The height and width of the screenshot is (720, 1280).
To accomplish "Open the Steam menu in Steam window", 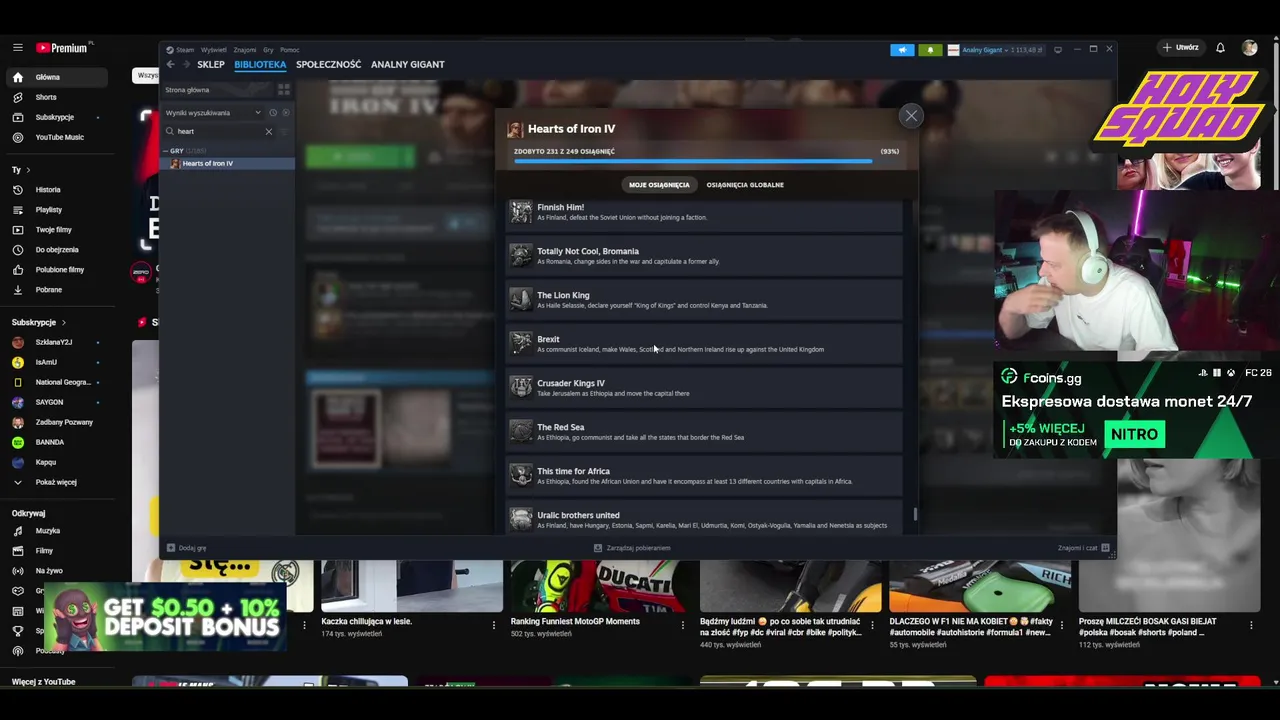I will (185, 50).
